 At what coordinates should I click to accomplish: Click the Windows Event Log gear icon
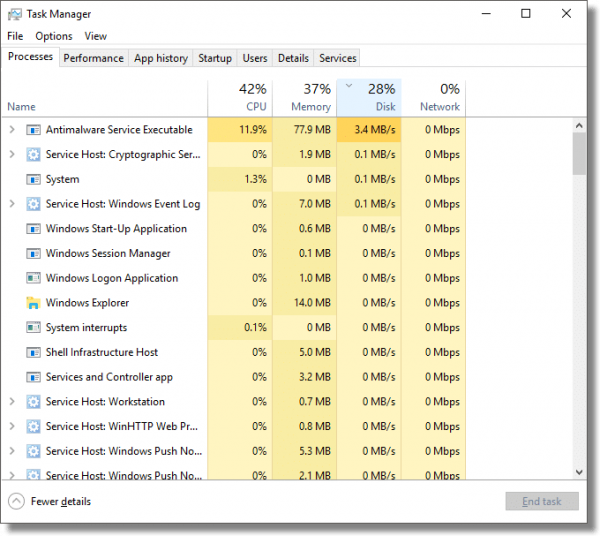point(33,204)
